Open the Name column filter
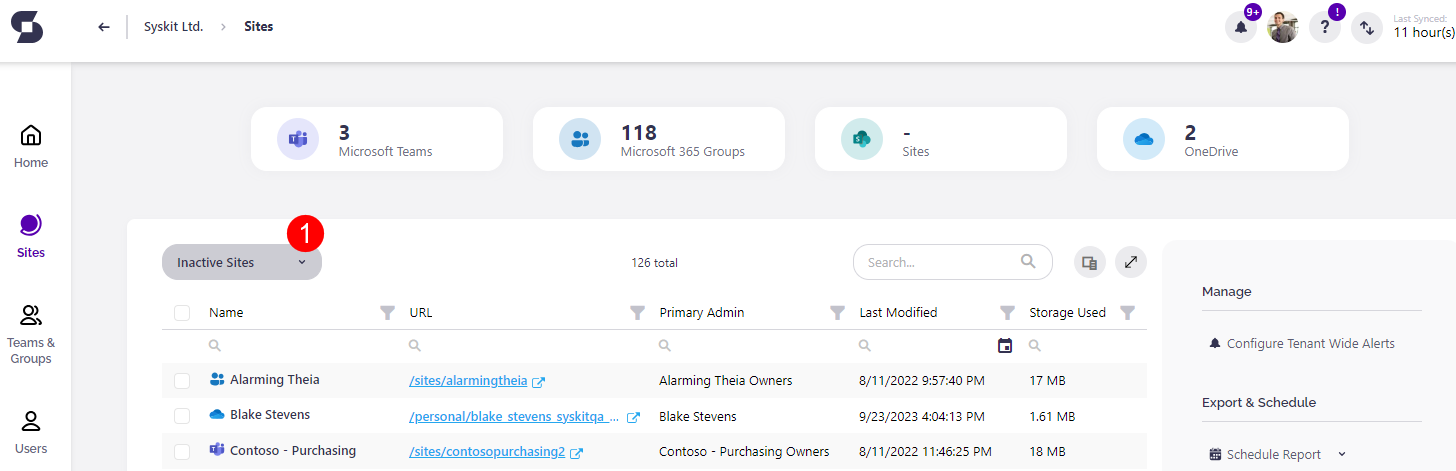Screen dimensions: 1456x471 click(388, 313)
